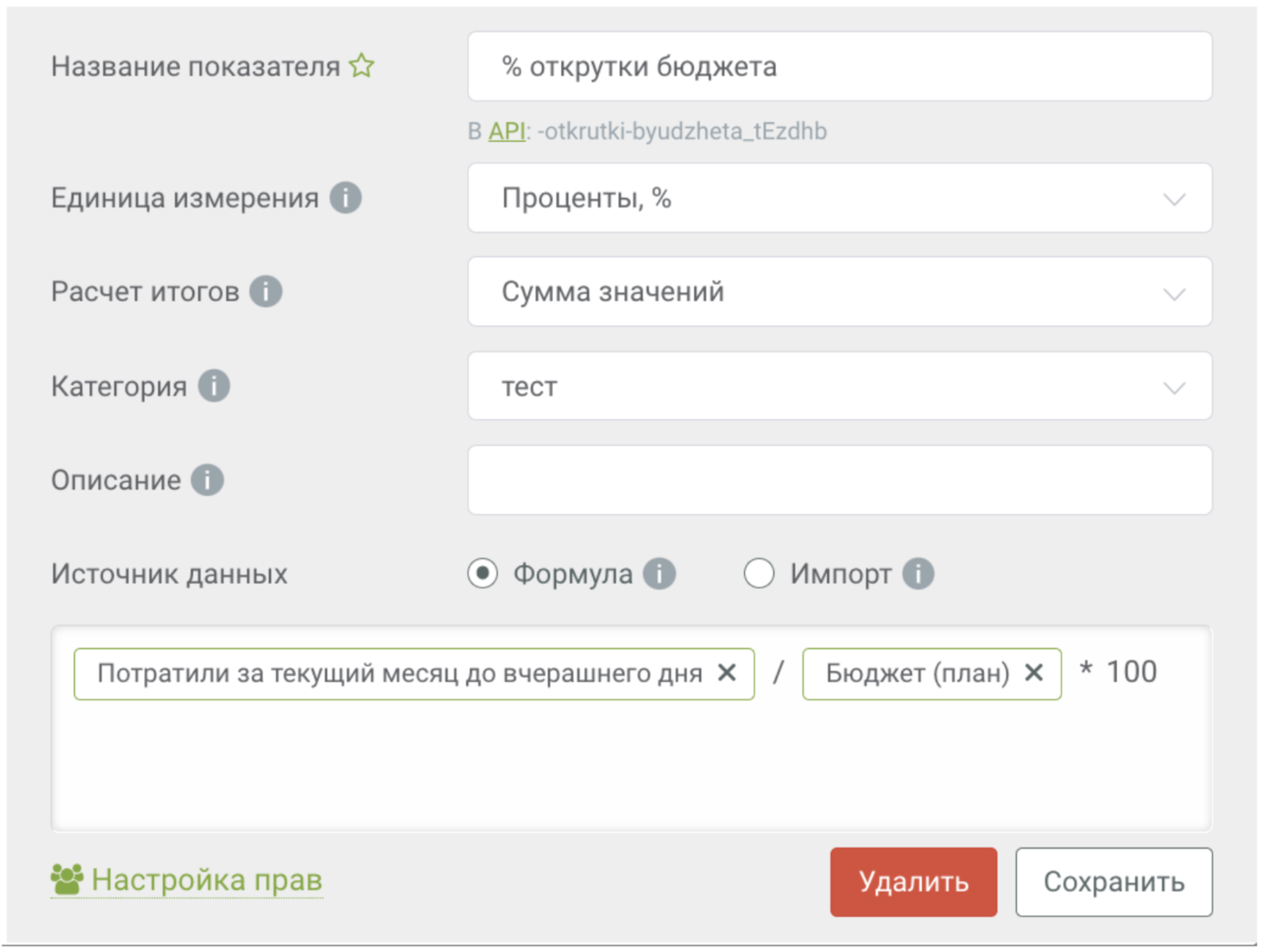Click info icon next to Описание
1263x952 pixels.
[207, 480]
